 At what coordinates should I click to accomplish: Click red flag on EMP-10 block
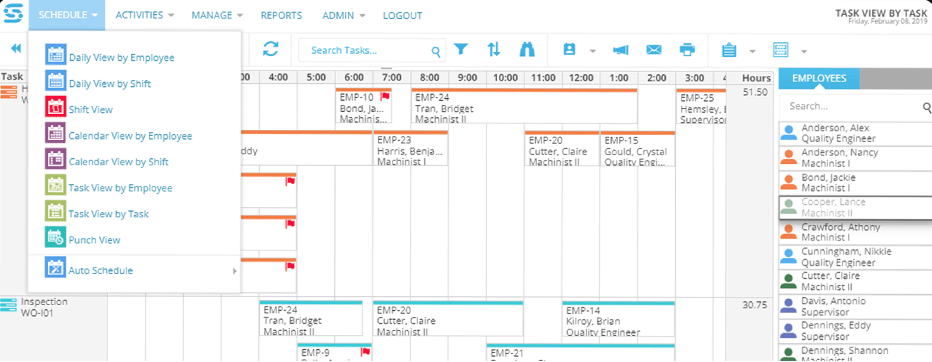(385, 96)
